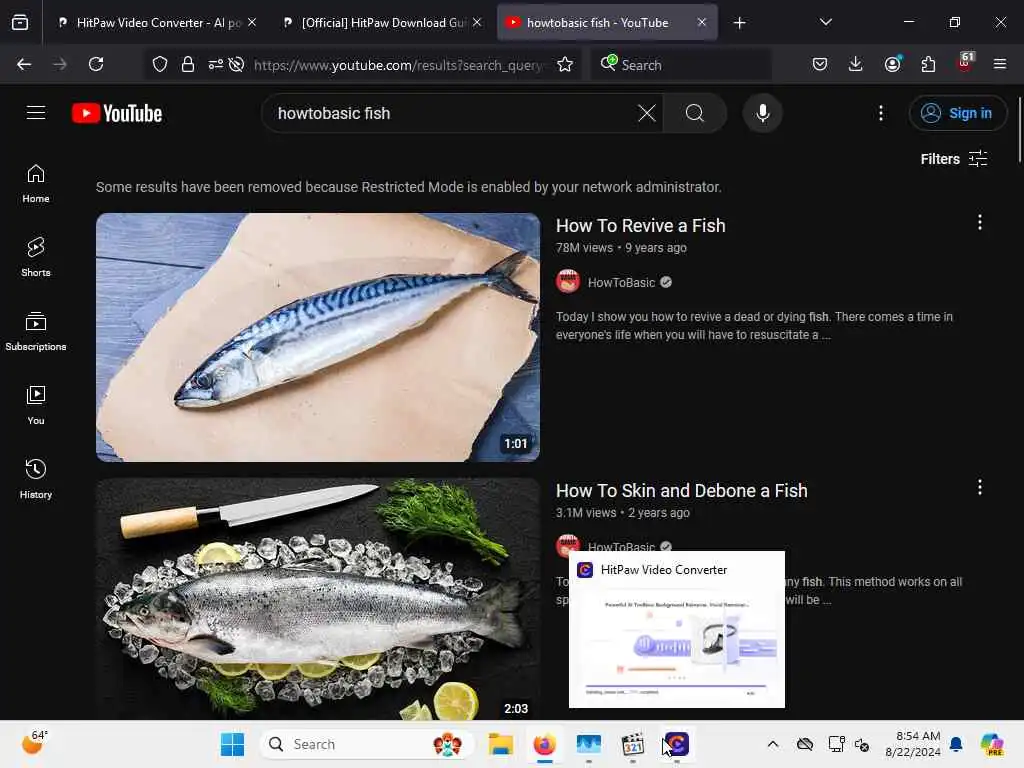Open YouTube settings three-dot menu
Image resolution: width=1024 pixels, height=768 pixels.
click(x=881, y=113)
